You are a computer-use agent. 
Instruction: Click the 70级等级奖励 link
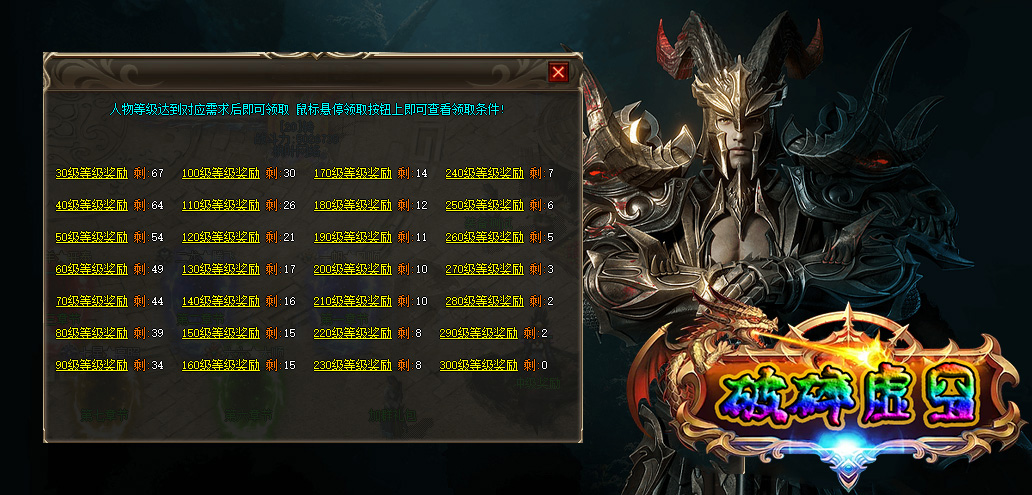coord(91,301)
